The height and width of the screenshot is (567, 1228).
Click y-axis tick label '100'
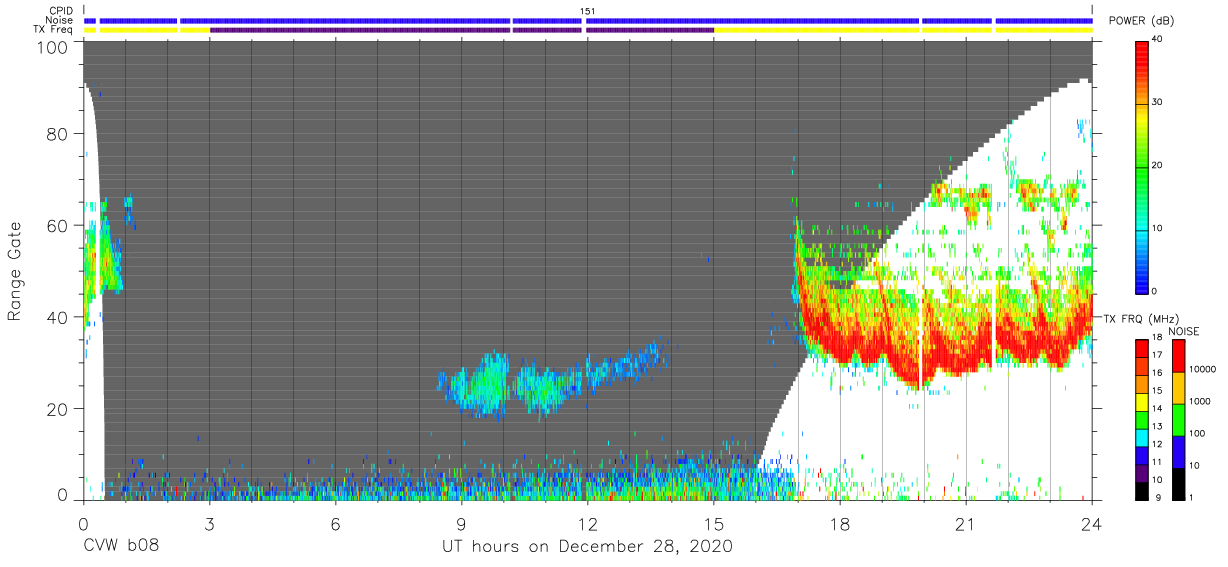pos(51,47)
